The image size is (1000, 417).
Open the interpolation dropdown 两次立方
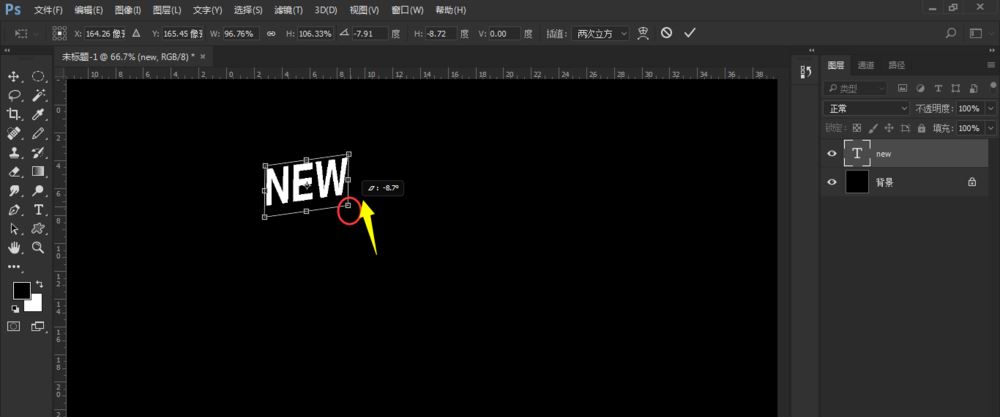tap(601, 33)
